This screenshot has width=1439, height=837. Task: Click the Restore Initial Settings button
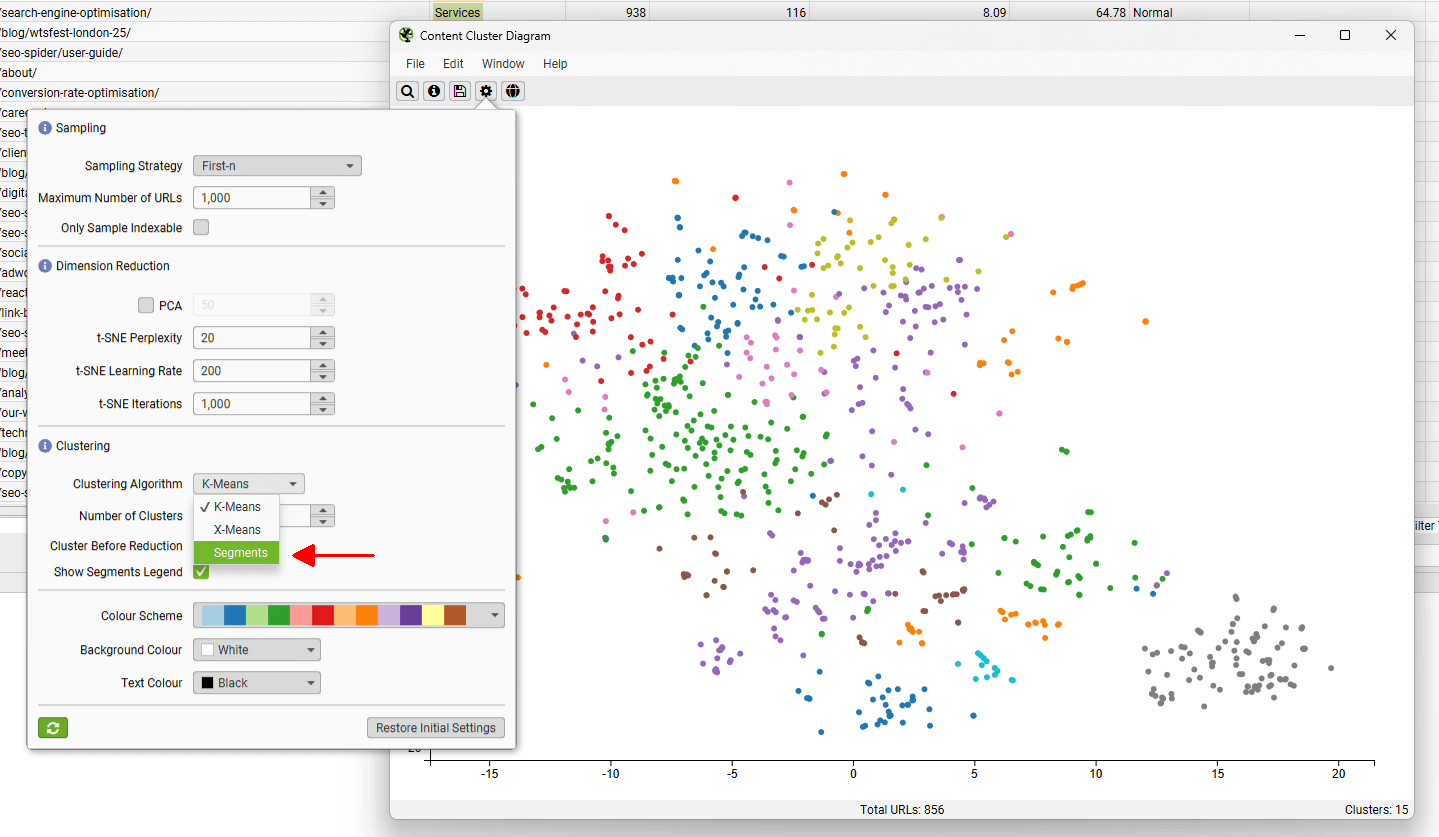pos(435,727)
